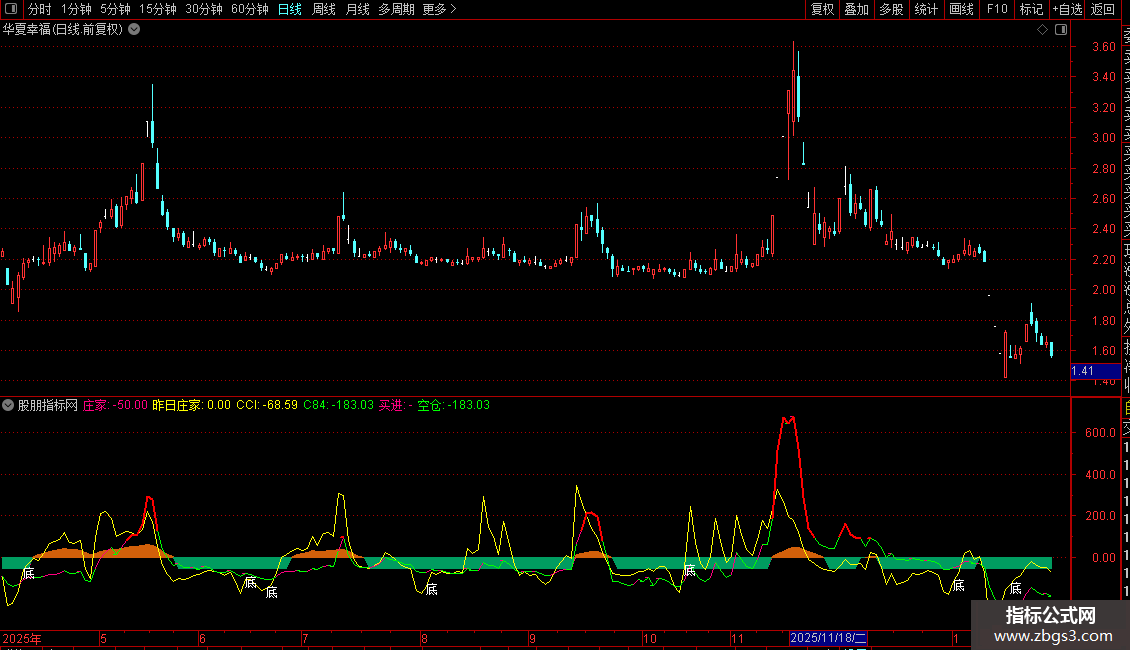This screenshot has height=650, width=1130.
Task: Expand the 更多 periods menu
Action: (439, 9)
